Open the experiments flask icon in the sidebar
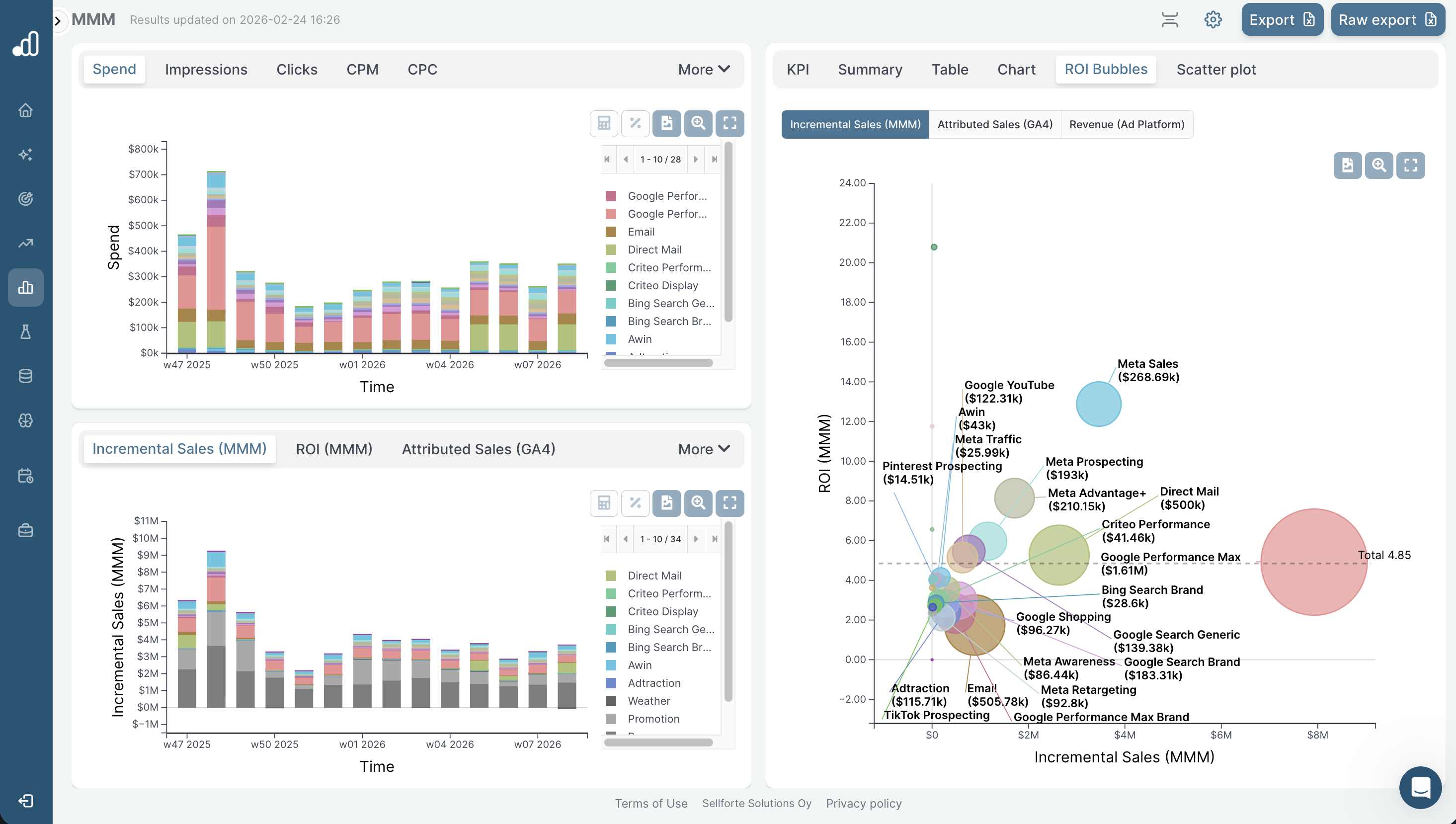 [25, 331]
